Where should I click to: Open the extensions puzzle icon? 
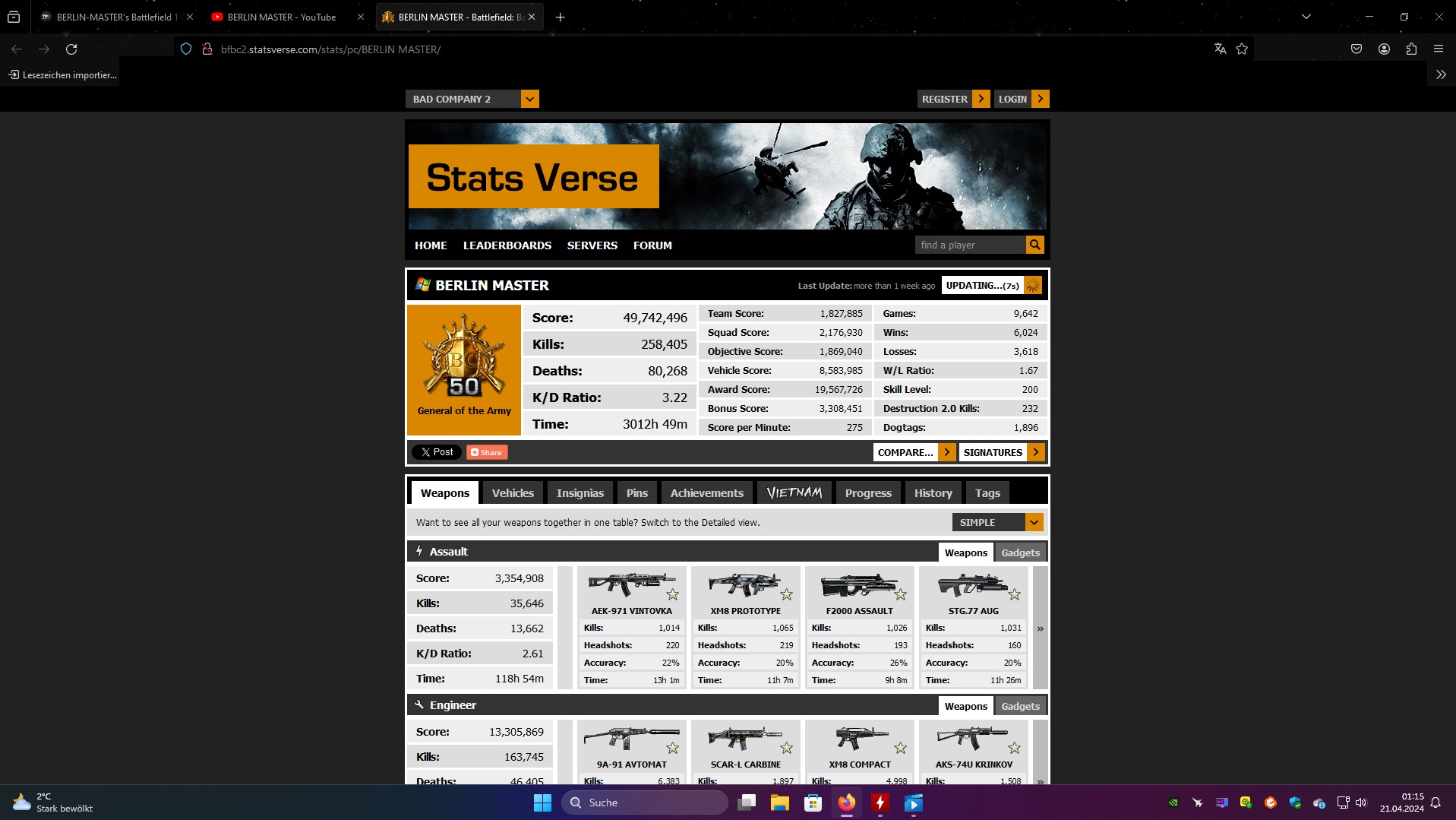1411,49
